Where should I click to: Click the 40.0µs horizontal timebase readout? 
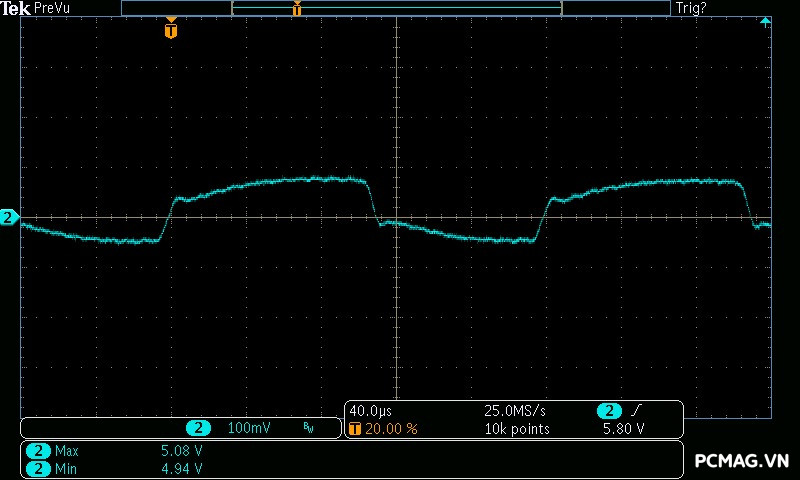[x=368, y=411]
